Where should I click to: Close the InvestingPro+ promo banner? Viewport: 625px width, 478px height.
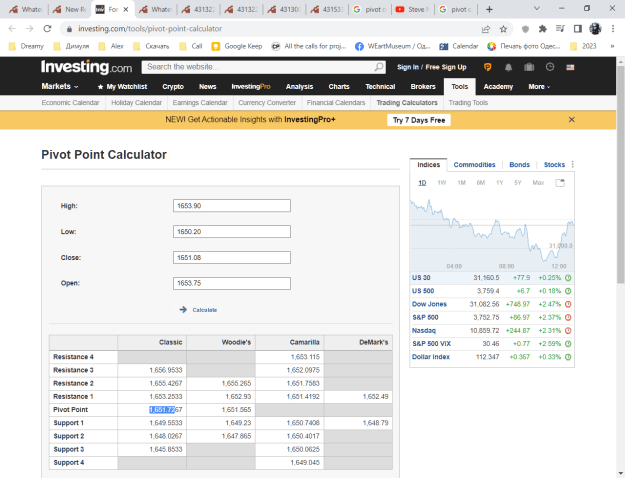pyautogui.click(x=572, y=120)
